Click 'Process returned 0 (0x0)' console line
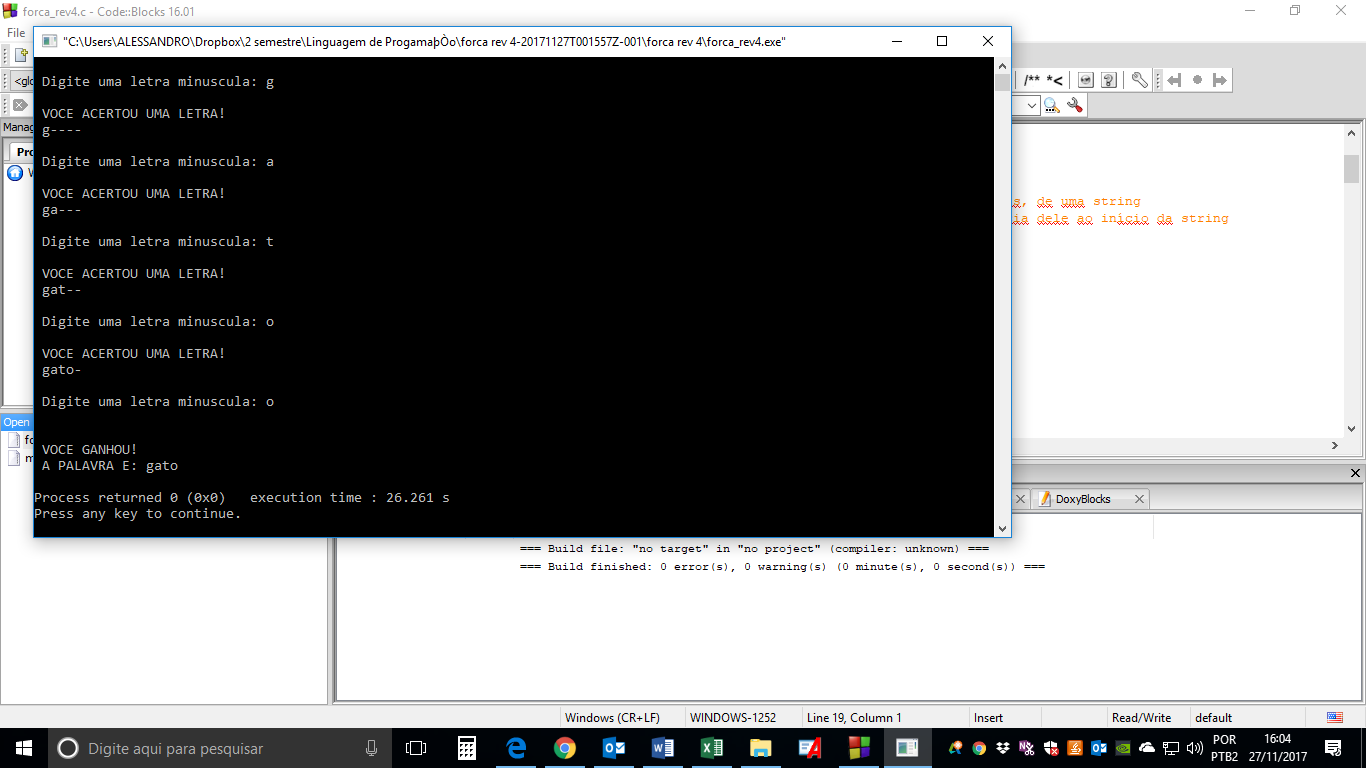 [130, 498]
